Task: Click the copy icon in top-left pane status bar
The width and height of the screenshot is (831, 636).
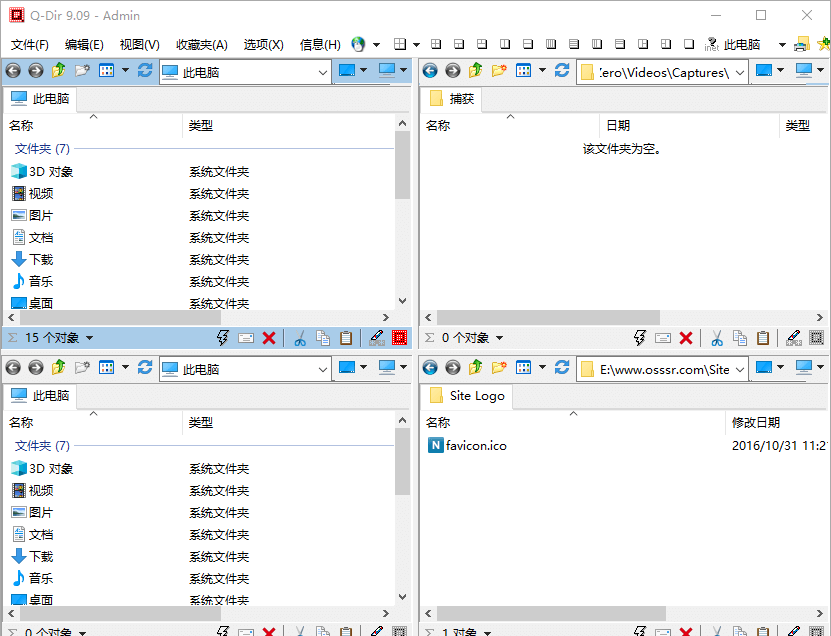Action: click(323, 338)
